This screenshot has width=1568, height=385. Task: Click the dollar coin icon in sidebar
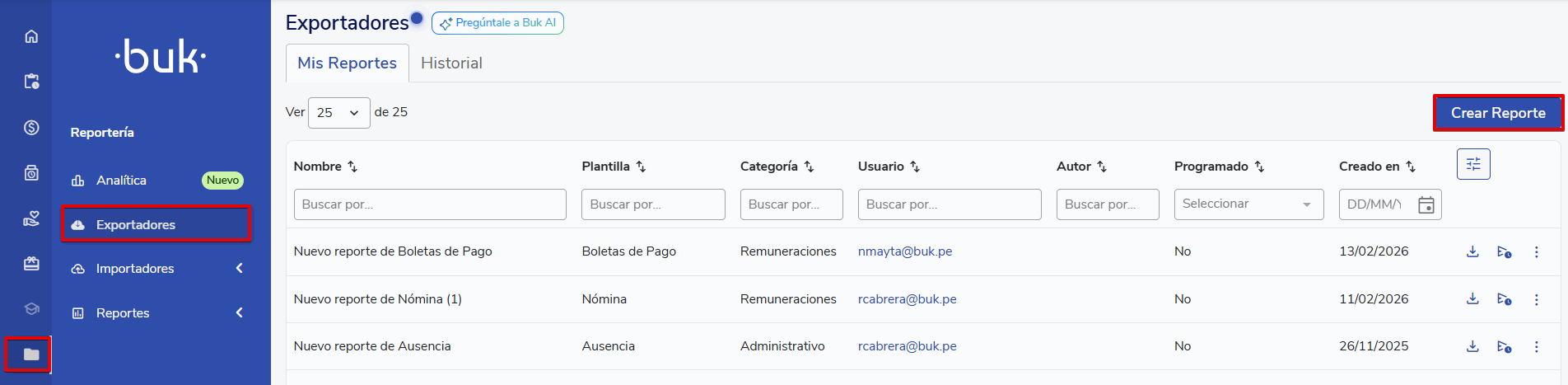tap(31, 127)
